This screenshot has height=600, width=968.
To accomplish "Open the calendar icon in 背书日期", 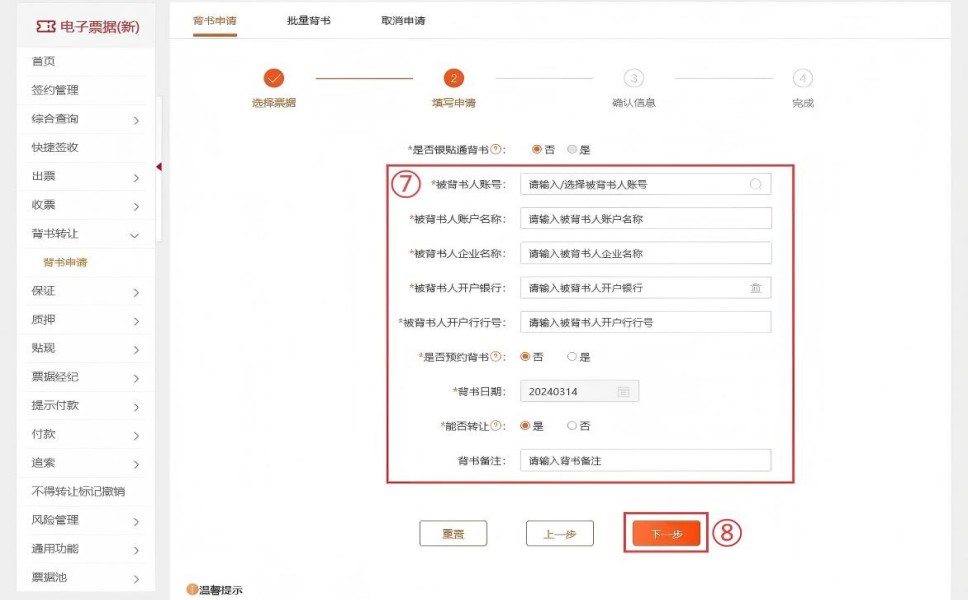I will [x=623, y=391].
